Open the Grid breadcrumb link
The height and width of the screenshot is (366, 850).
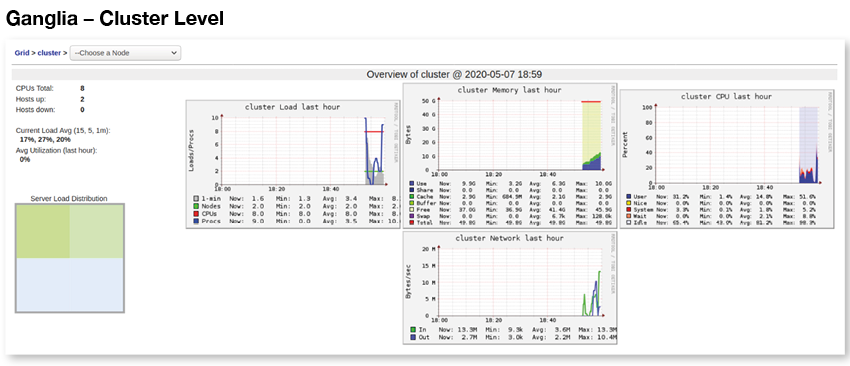[x=22, y=53]
